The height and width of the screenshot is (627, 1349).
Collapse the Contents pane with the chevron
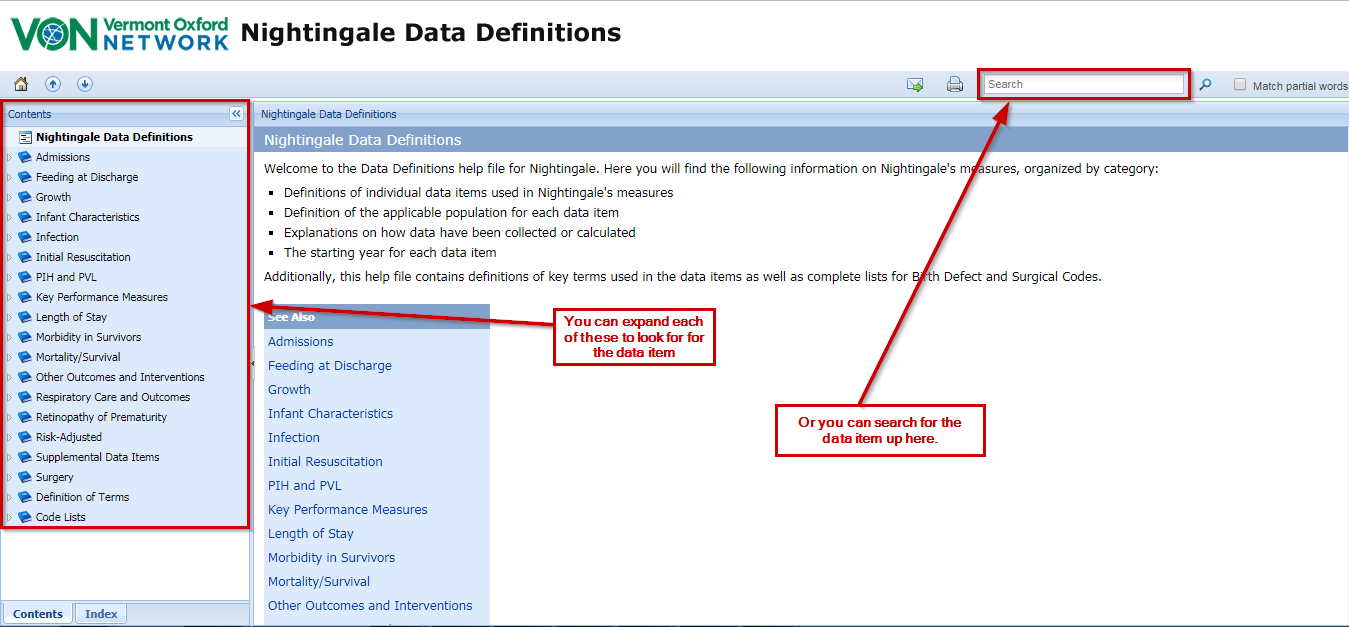coord(236,114)
